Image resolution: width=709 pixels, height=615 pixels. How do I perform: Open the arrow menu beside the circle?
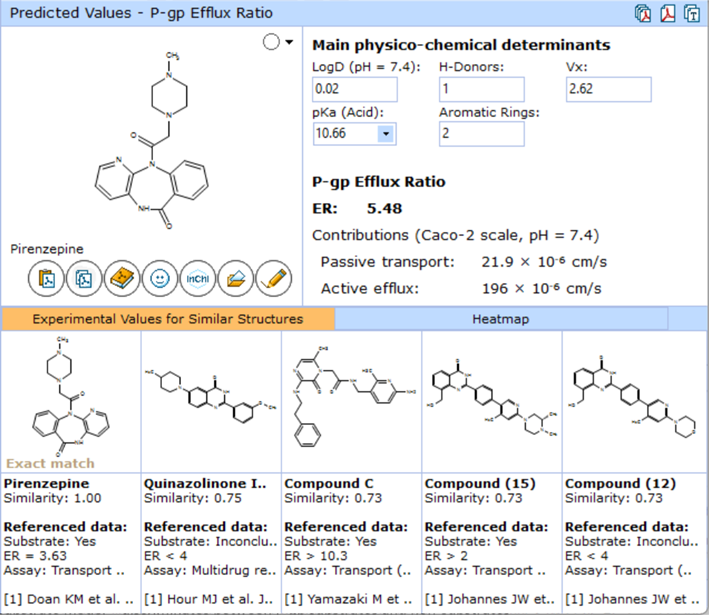point(289,42)
